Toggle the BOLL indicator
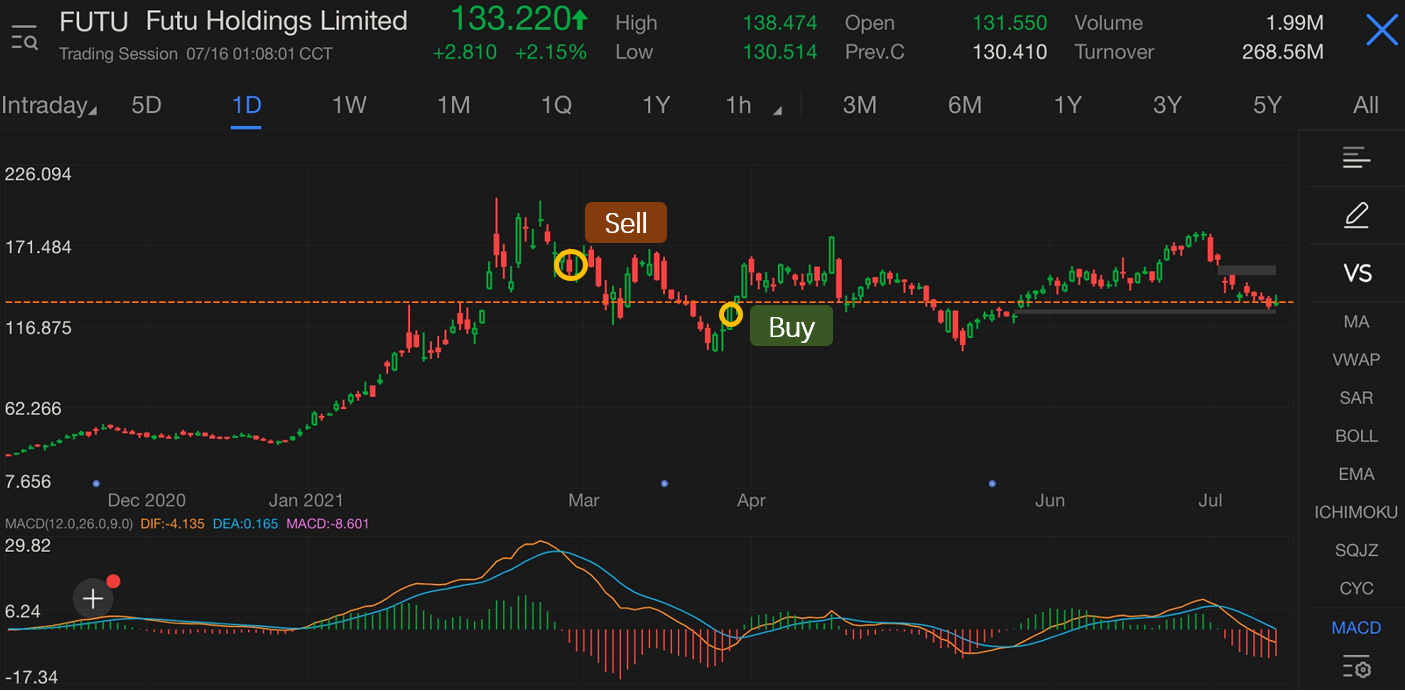Image resolution: width=1405 pixels, height=691 pixels. [x=1356, y=436]
